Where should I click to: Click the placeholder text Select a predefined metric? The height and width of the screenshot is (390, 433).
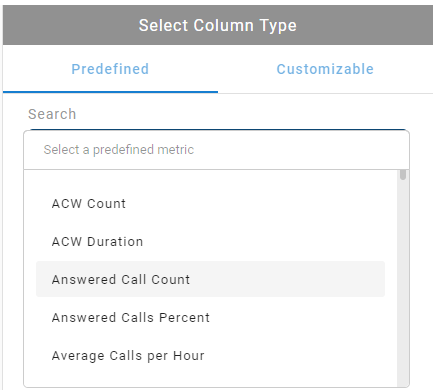[x=119, y=150]
